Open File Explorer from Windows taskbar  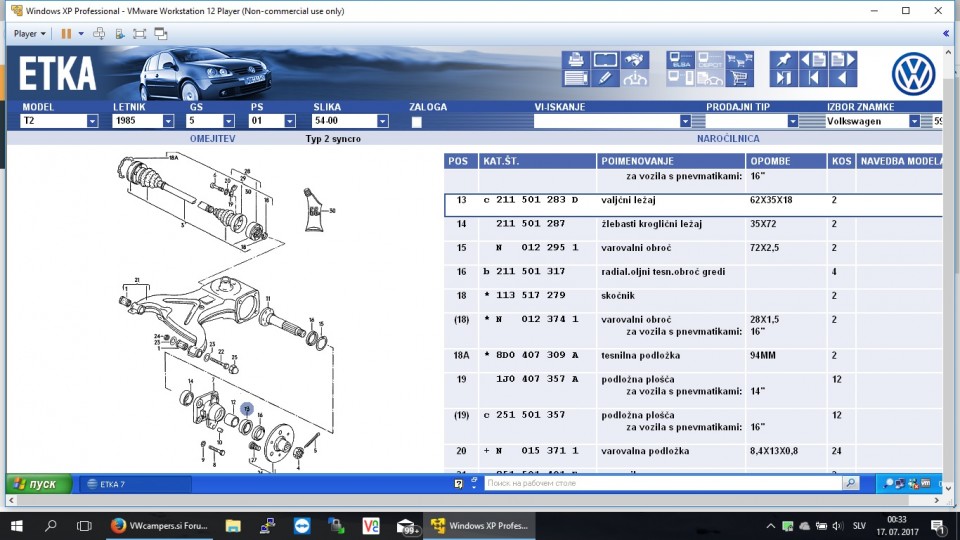(233, 525)
